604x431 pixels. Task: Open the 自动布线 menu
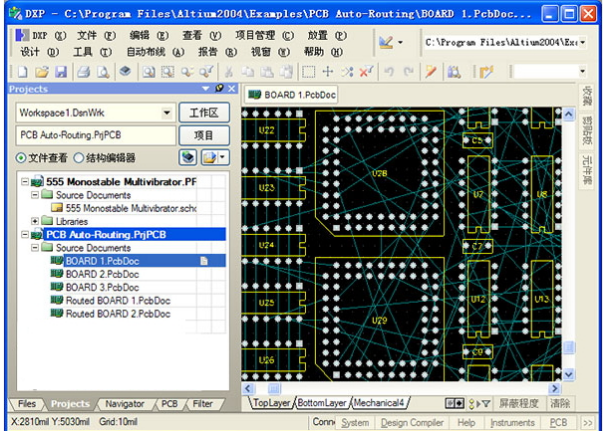pyautogui.click(x=155, y=52)
